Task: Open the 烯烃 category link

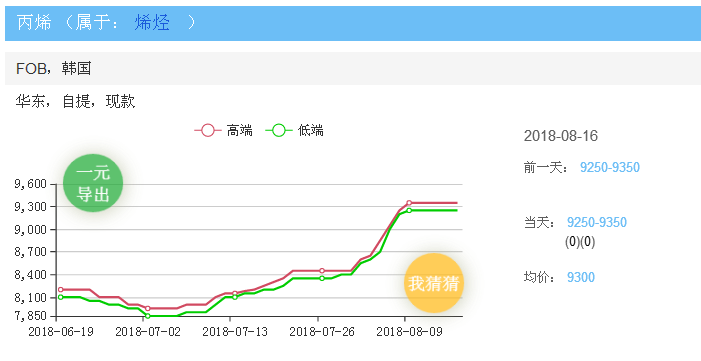Action: [152, 22]
